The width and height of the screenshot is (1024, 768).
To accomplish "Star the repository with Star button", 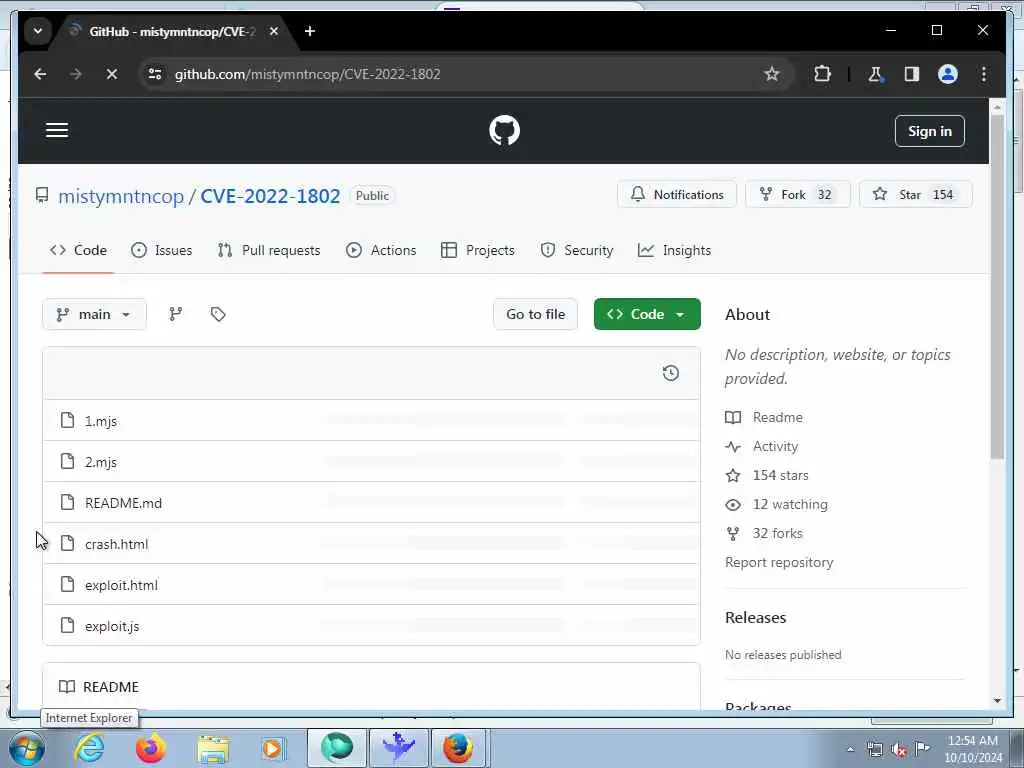I will 916,195.
